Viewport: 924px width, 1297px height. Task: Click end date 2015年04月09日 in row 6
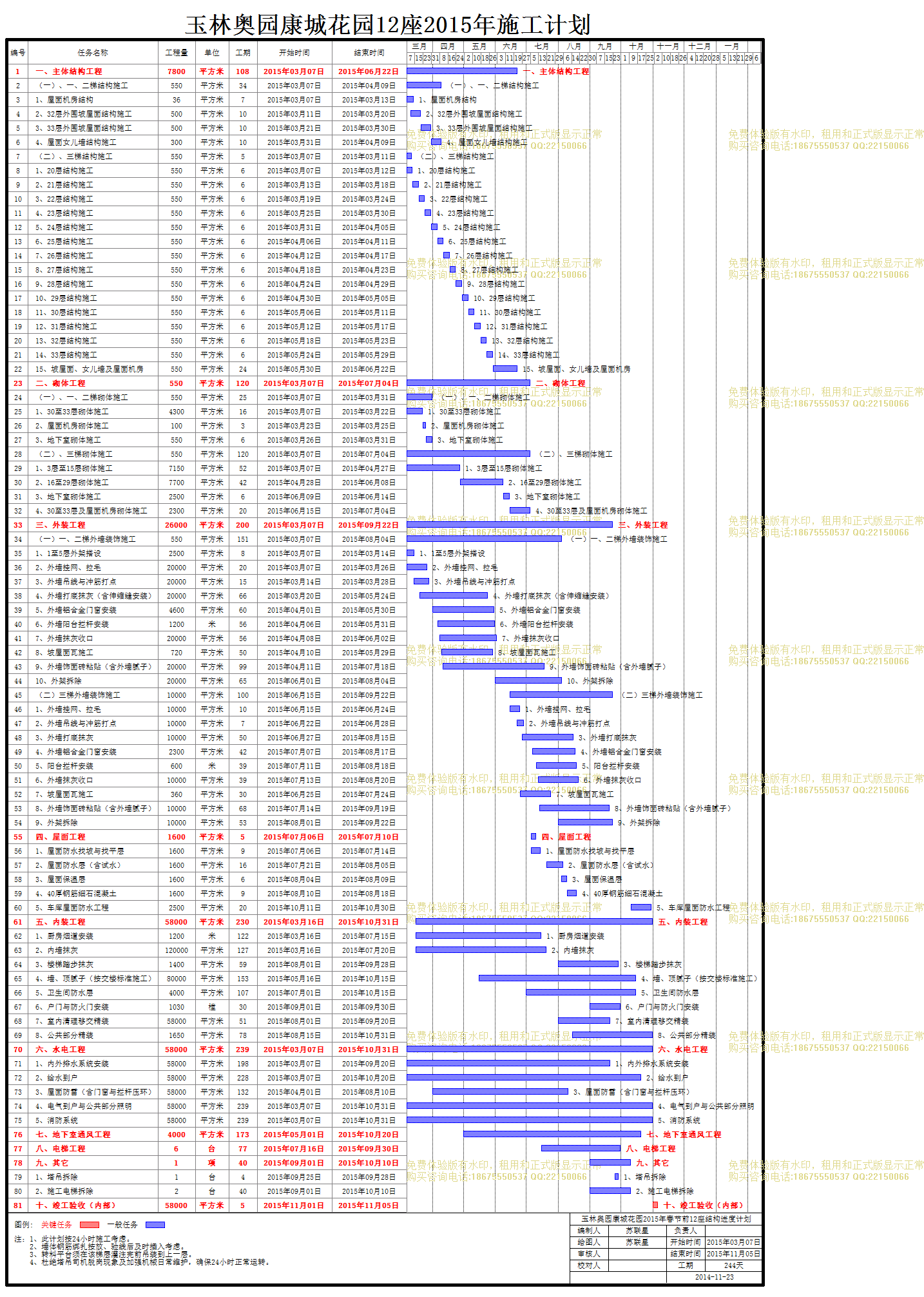tap(369, 142)
